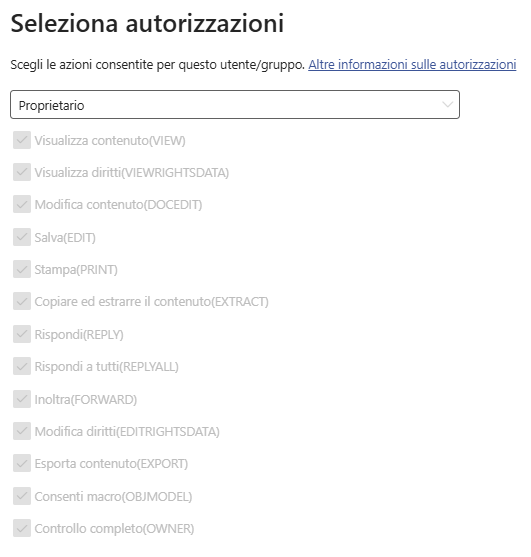
Task: Click the Inoltra(FORWARD) label text
Action: [86, 399]
